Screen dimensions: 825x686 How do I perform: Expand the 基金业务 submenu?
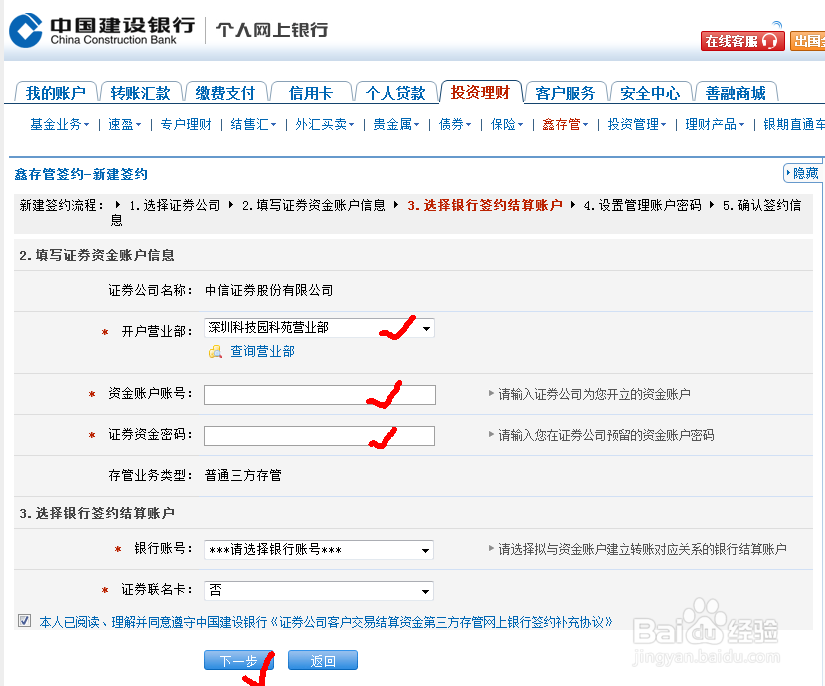coord(59,125)
